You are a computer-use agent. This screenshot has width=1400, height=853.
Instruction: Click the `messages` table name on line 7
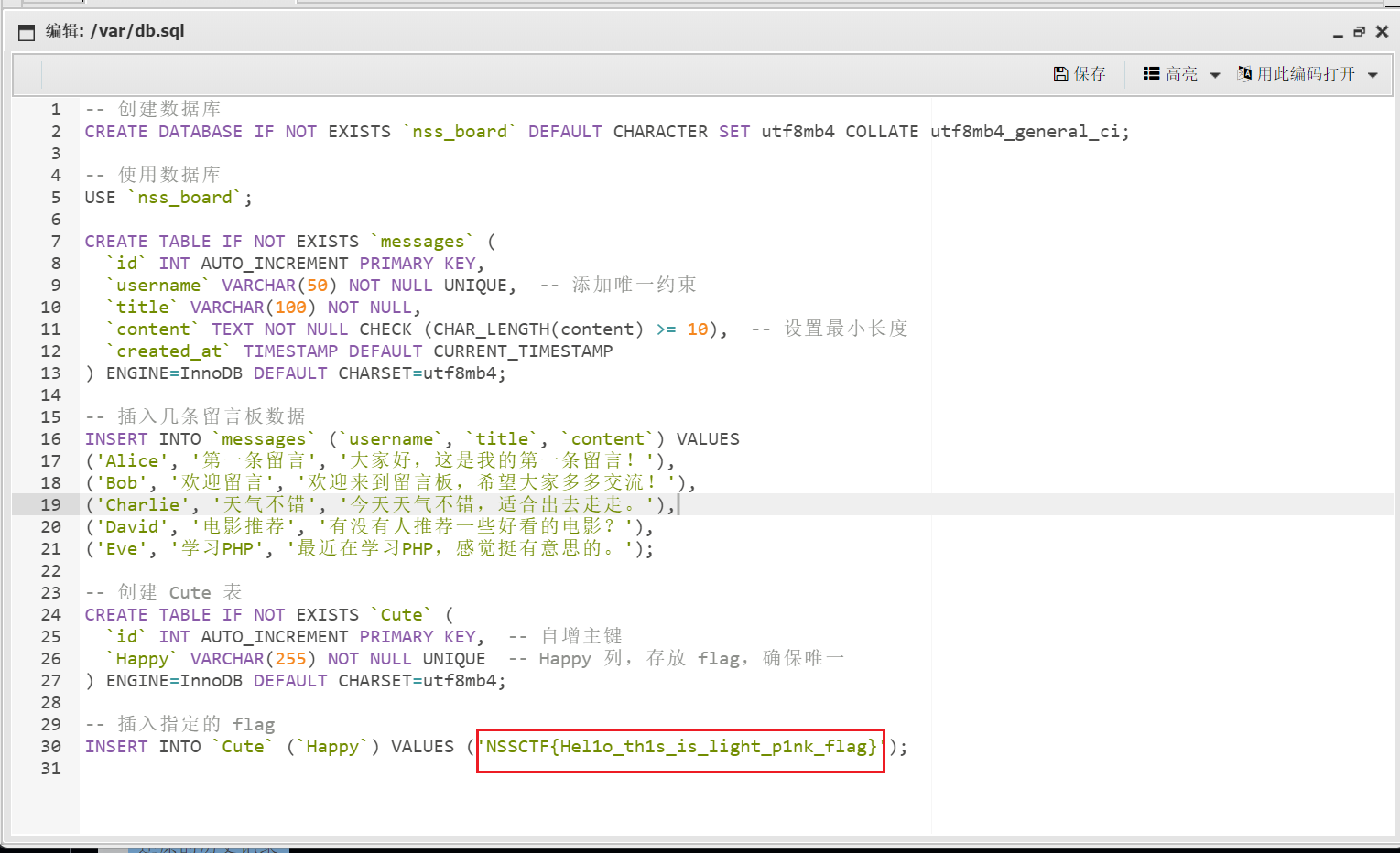coord(422,242)
